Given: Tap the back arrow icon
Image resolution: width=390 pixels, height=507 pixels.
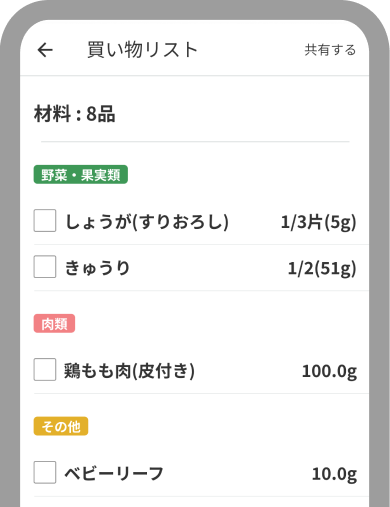Looking at the screenshot, I should tap(45, 50).
